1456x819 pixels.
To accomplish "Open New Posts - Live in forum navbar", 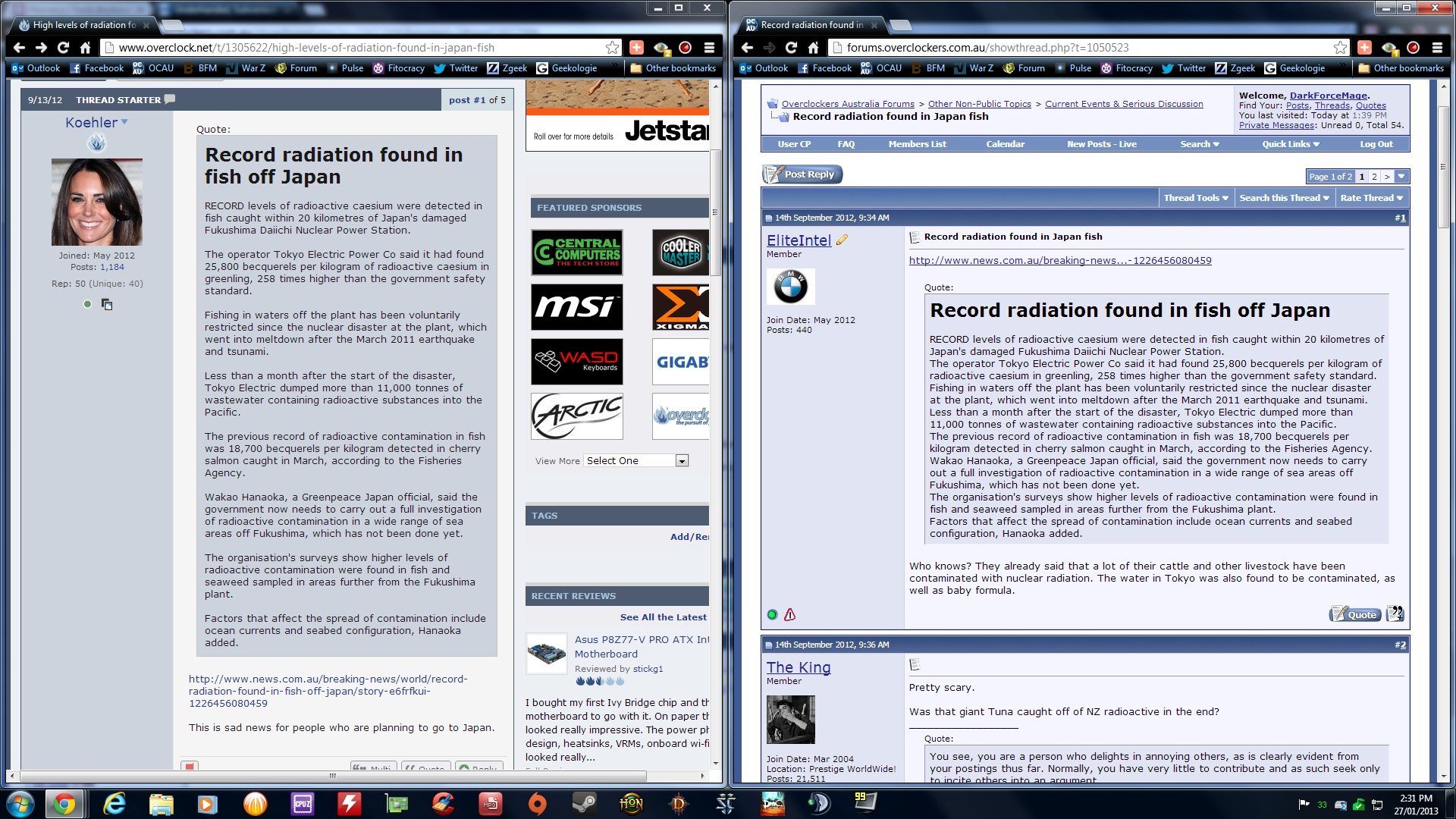I will click(1101, 144).
